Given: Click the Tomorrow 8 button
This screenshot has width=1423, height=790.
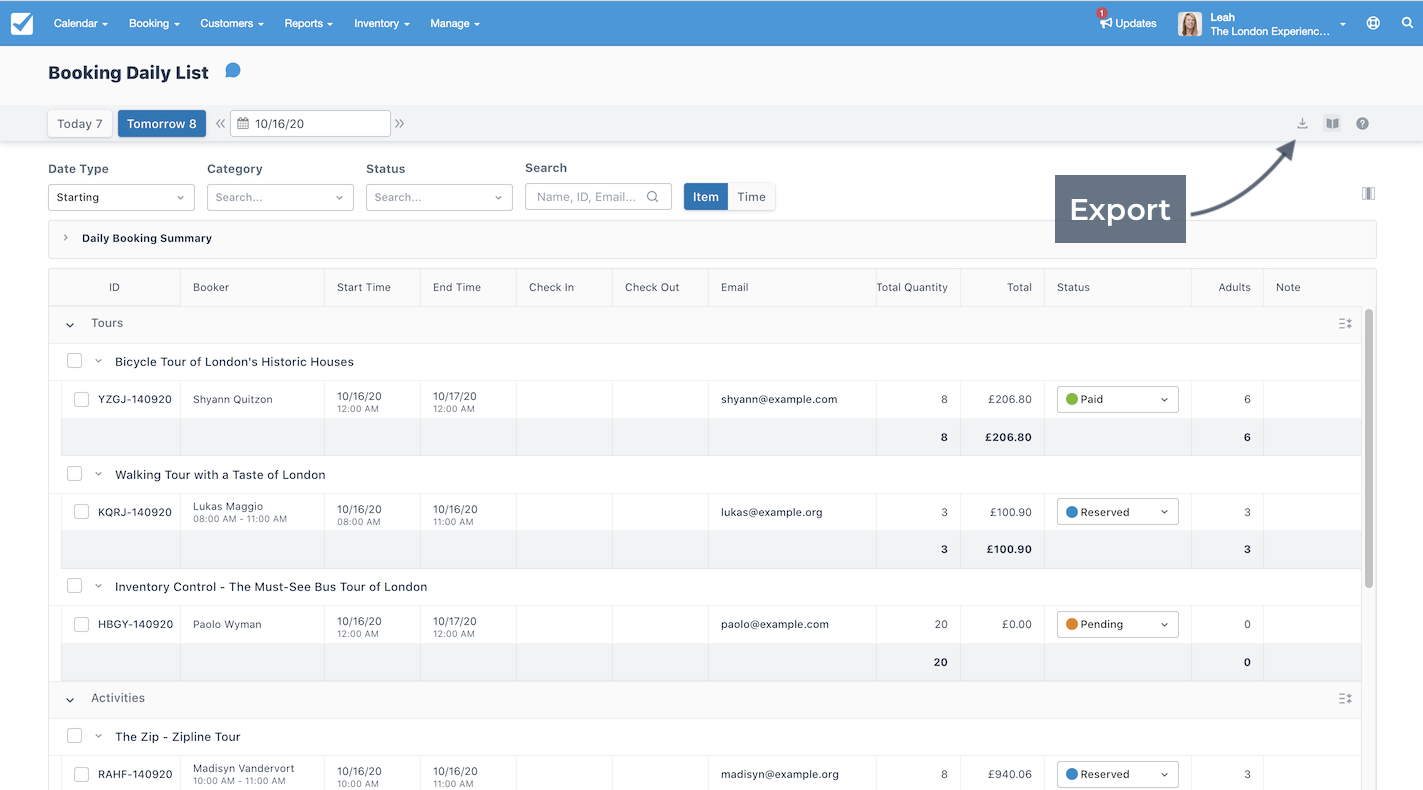Looking at the screenshot, I should point(162,124).
